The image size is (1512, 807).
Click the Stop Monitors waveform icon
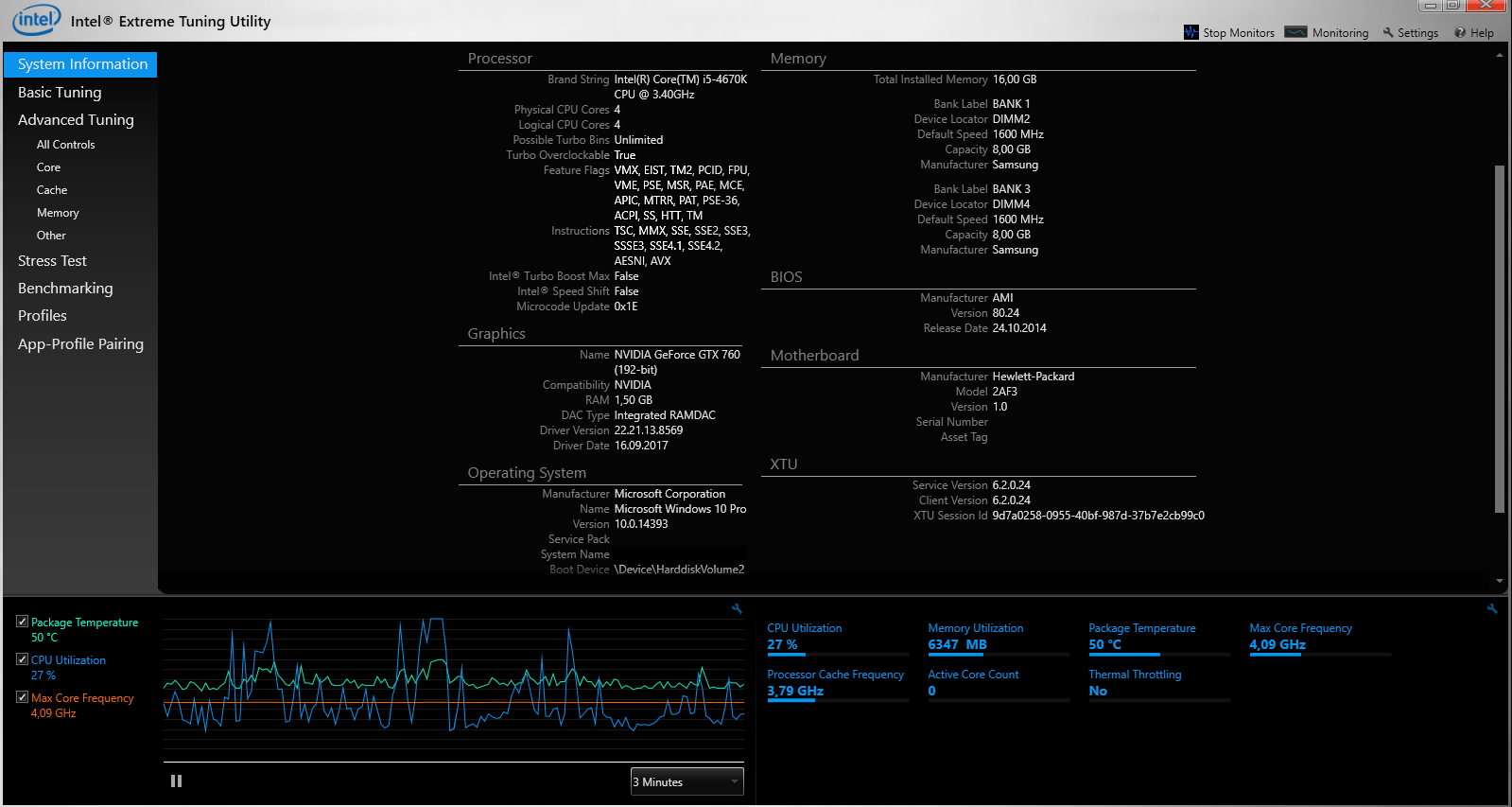pos(1190,32)
